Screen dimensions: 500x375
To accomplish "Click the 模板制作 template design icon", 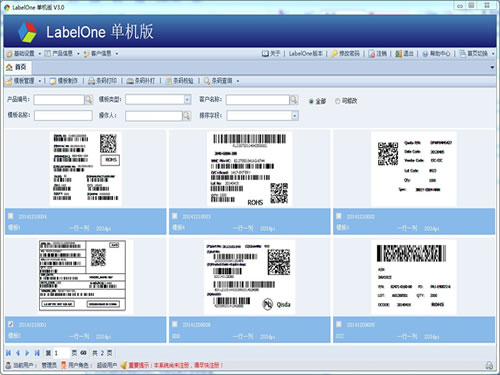I will [x=53, y=81].
